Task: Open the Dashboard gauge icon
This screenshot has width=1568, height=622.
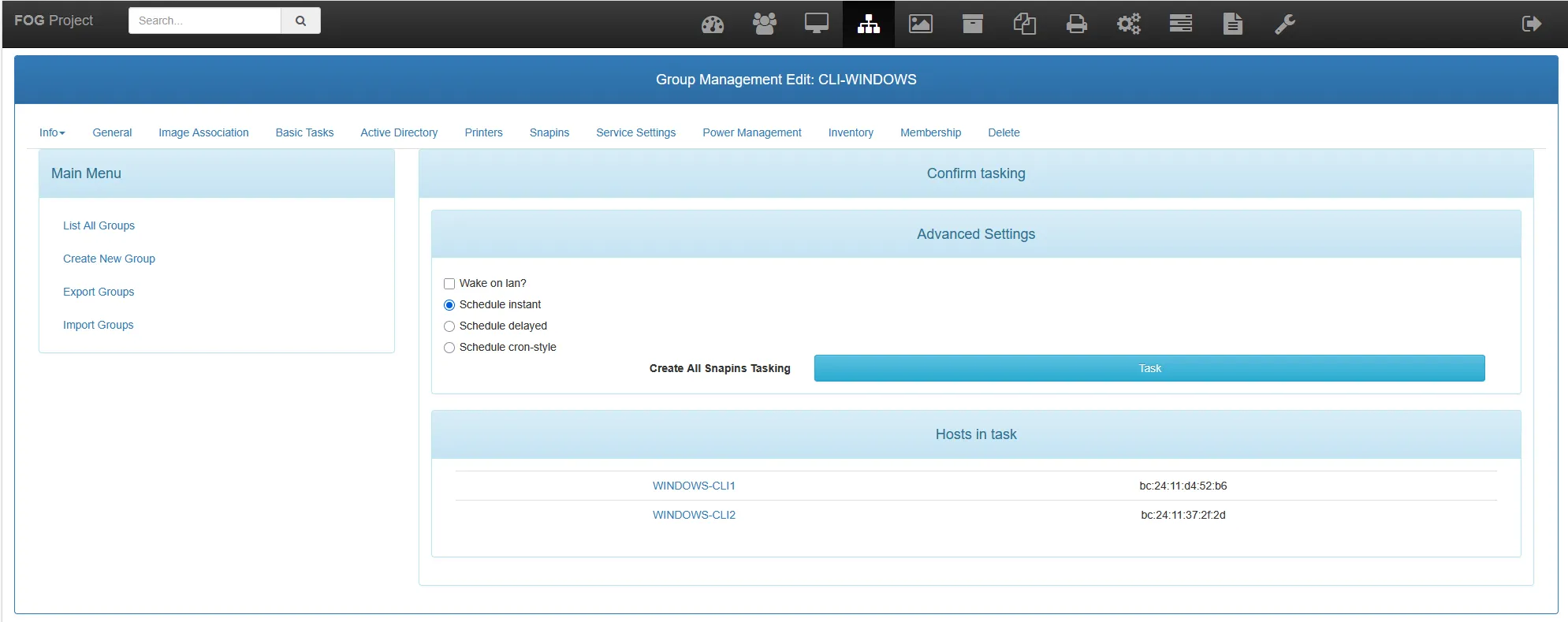Action: click(x=712, y=24)
